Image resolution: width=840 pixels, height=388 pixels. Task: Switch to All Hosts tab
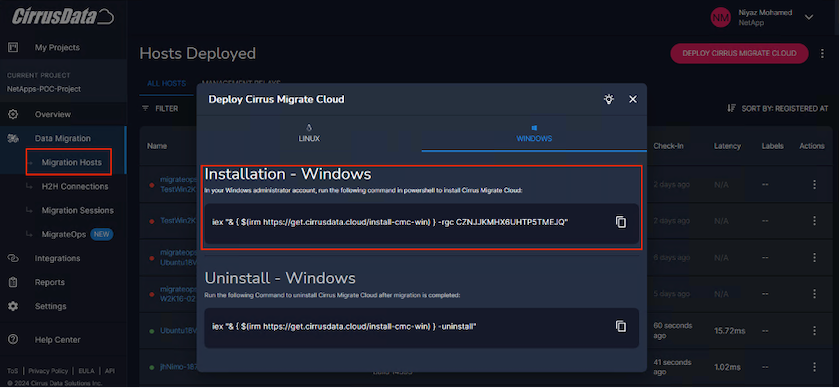point(167,84)
